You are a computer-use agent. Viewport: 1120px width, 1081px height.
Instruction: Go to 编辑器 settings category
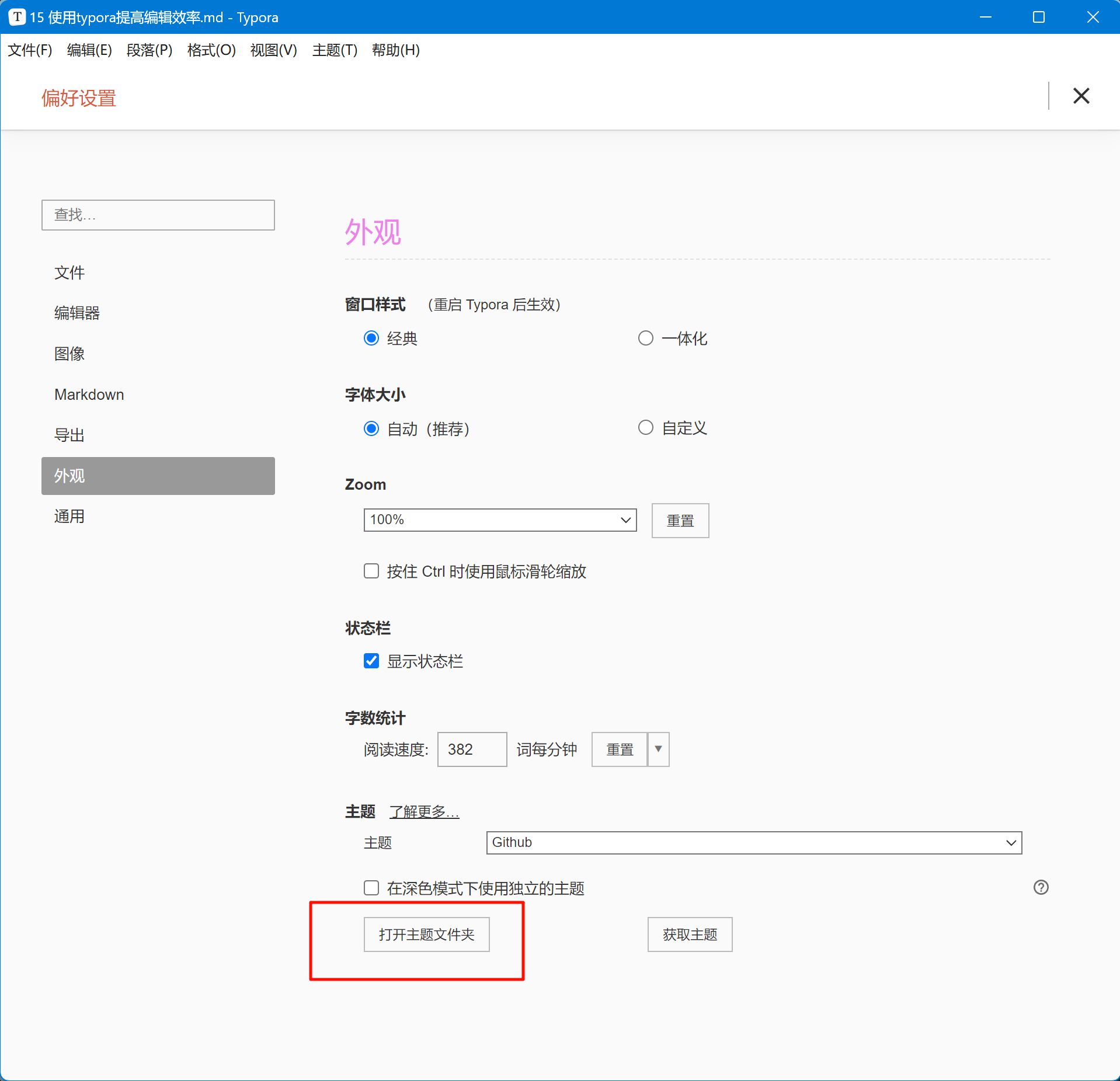(x=158, y=313)
